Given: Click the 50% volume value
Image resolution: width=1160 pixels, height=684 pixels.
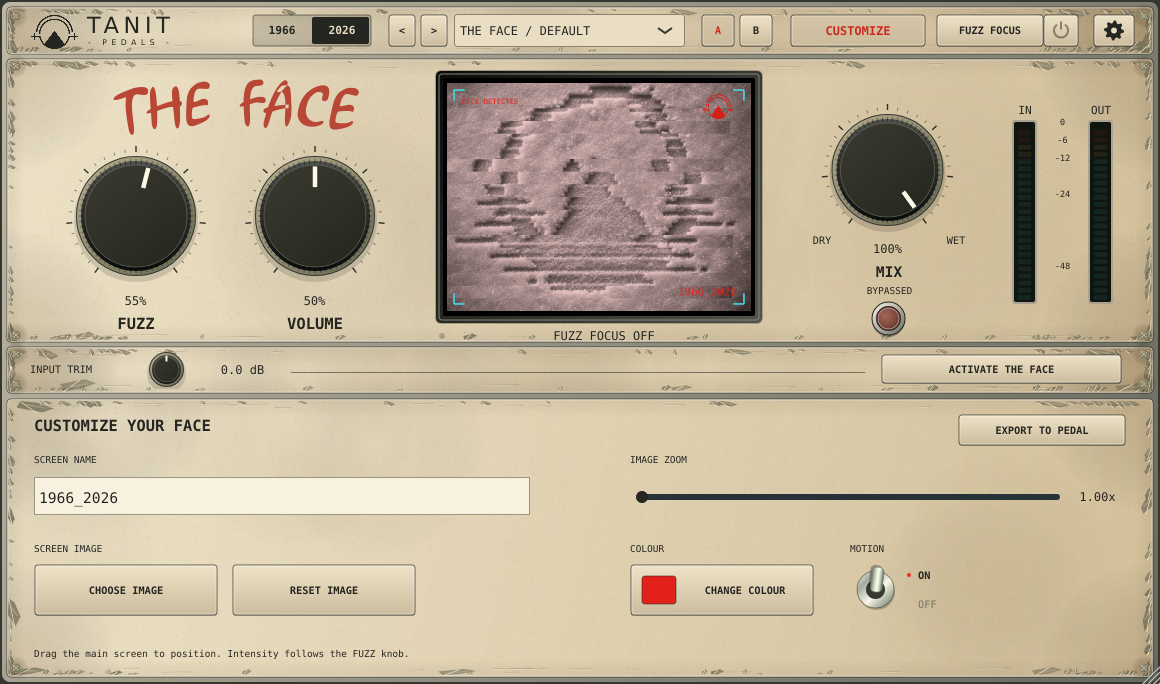Looking at the screenshot, I should 314,301.
